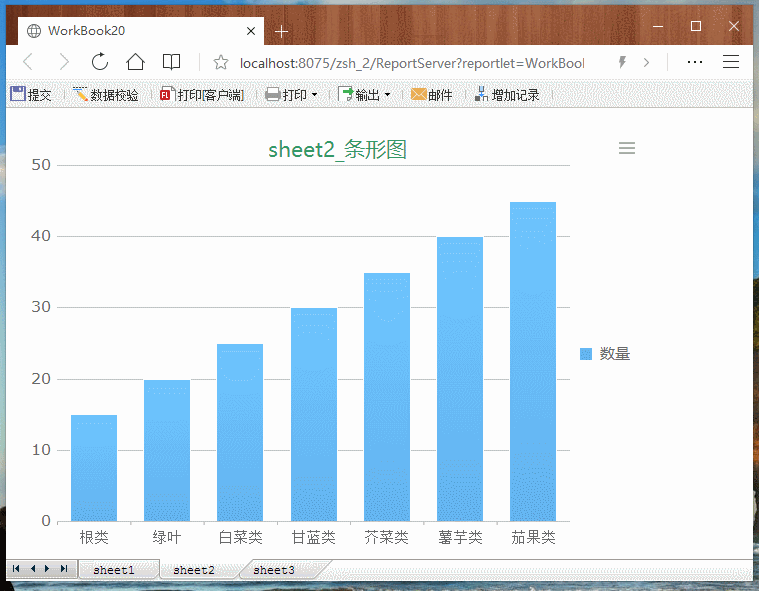This screenshot has height=591, width=759.
Task: Jump to first sheet navigation arrow
Action: coord(16,568)
